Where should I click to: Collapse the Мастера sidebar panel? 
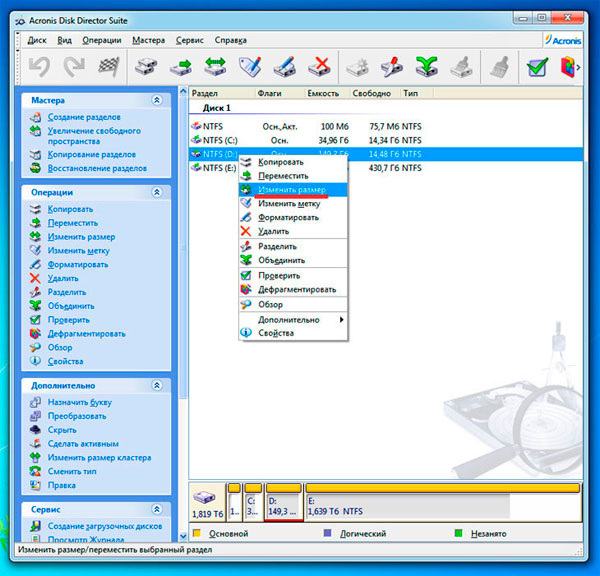[156, 100]
